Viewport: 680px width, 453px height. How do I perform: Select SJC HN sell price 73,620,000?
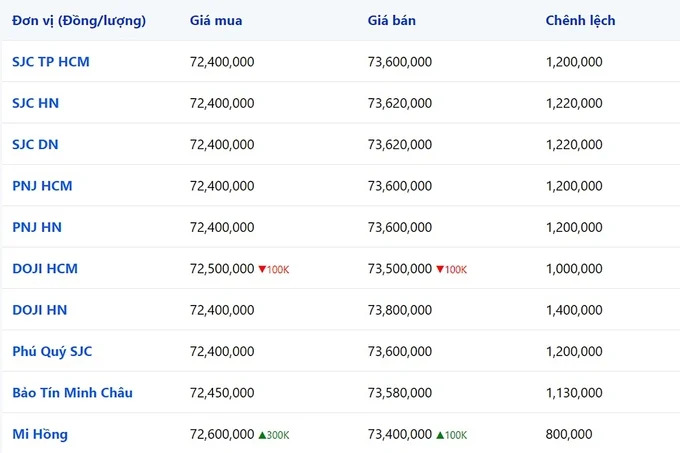coord(400,103)
